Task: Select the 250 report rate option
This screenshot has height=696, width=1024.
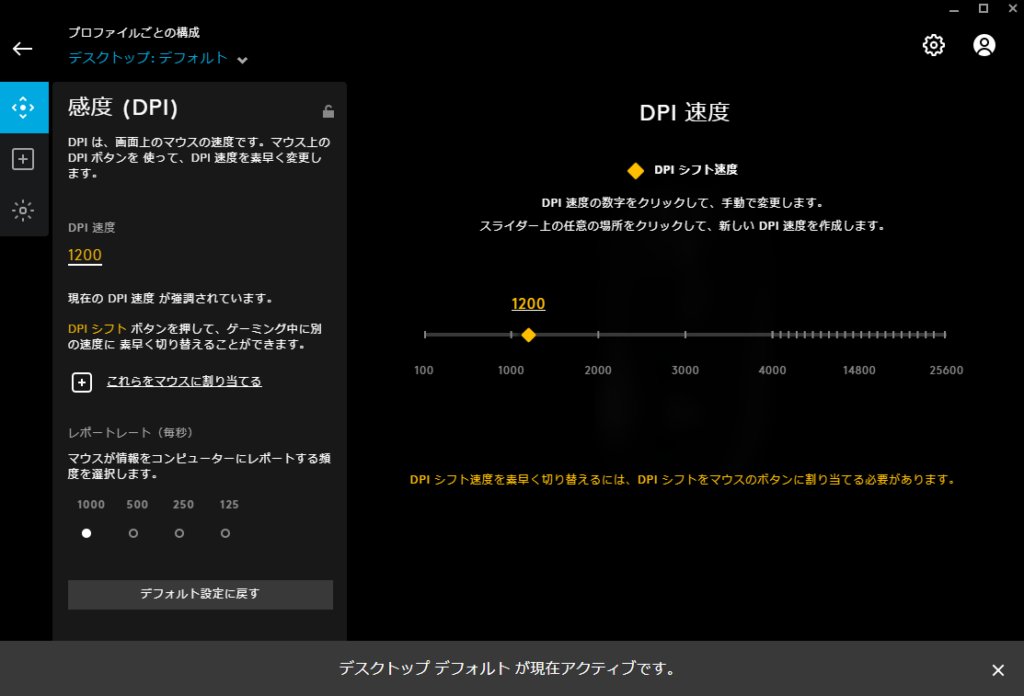Action: pyautogui.click(x=179, y=533)
